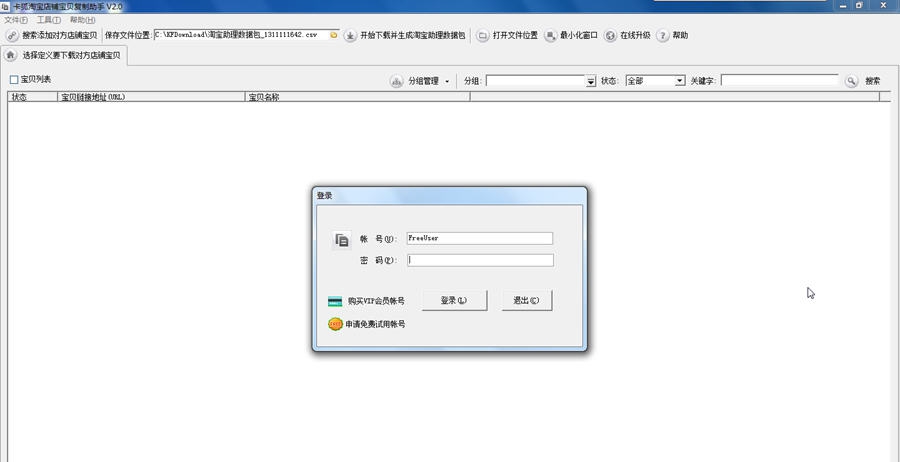Click the VIP card icon
900x462 pixels.
335,301
